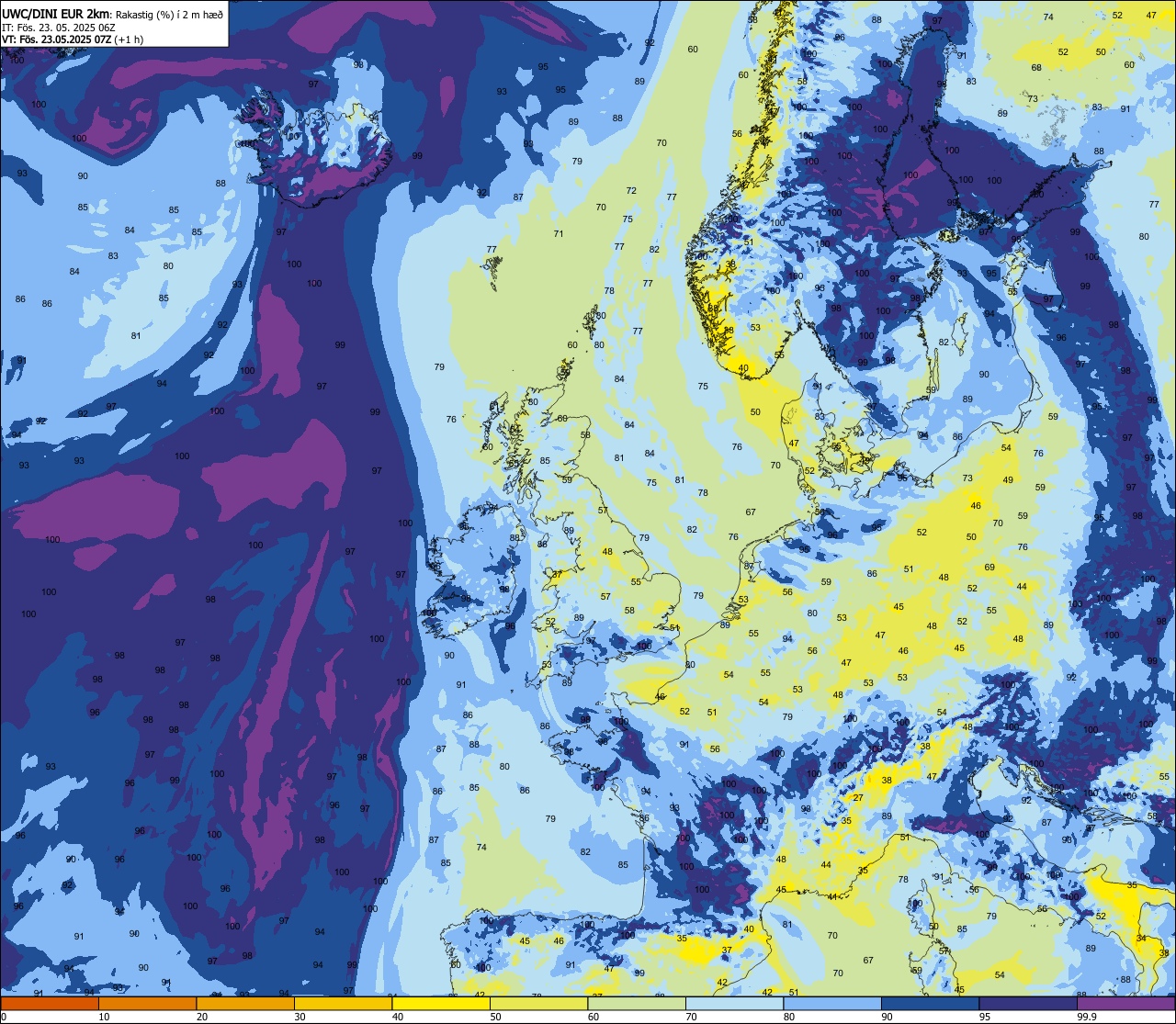Click the 10–20% orange legend swatch

click(x=148, y=1004)
